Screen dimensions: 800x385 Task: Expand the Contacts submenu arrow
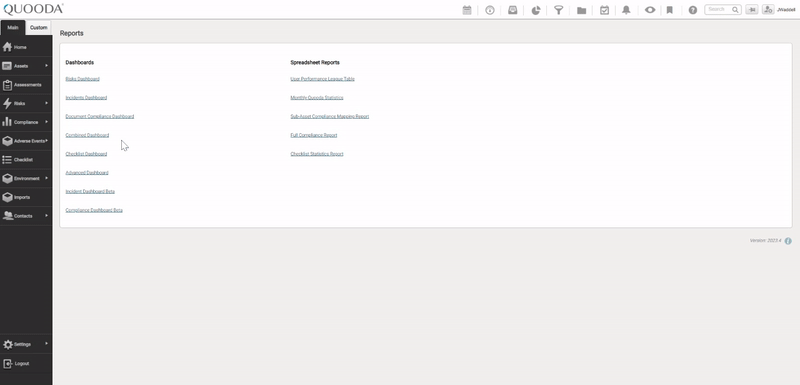[x=46, y=216]
